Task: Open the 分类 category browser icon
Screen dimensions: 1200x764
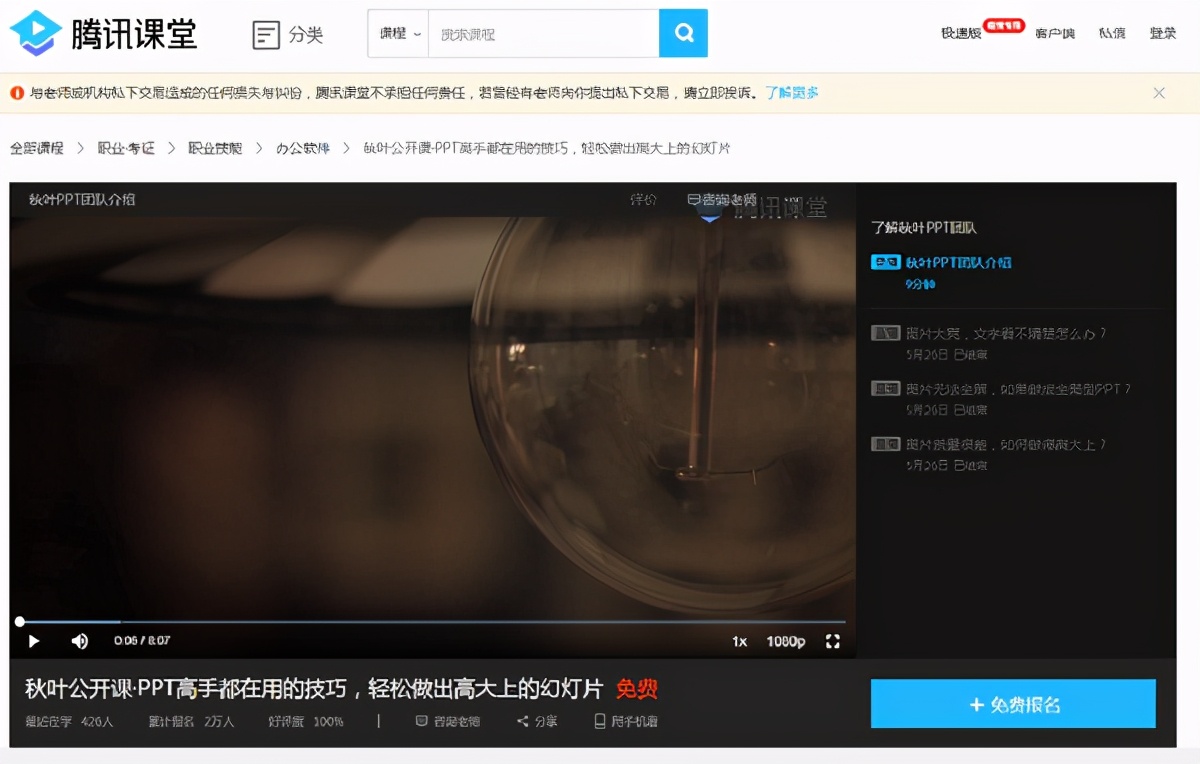Action: click(264, 33)
